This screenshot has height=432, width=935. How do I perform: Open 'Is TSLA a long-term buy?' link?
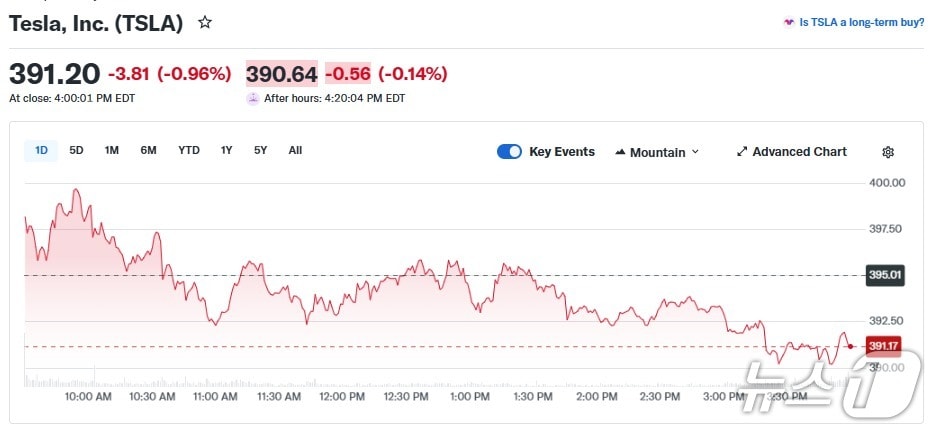click(x=861, y=21)
